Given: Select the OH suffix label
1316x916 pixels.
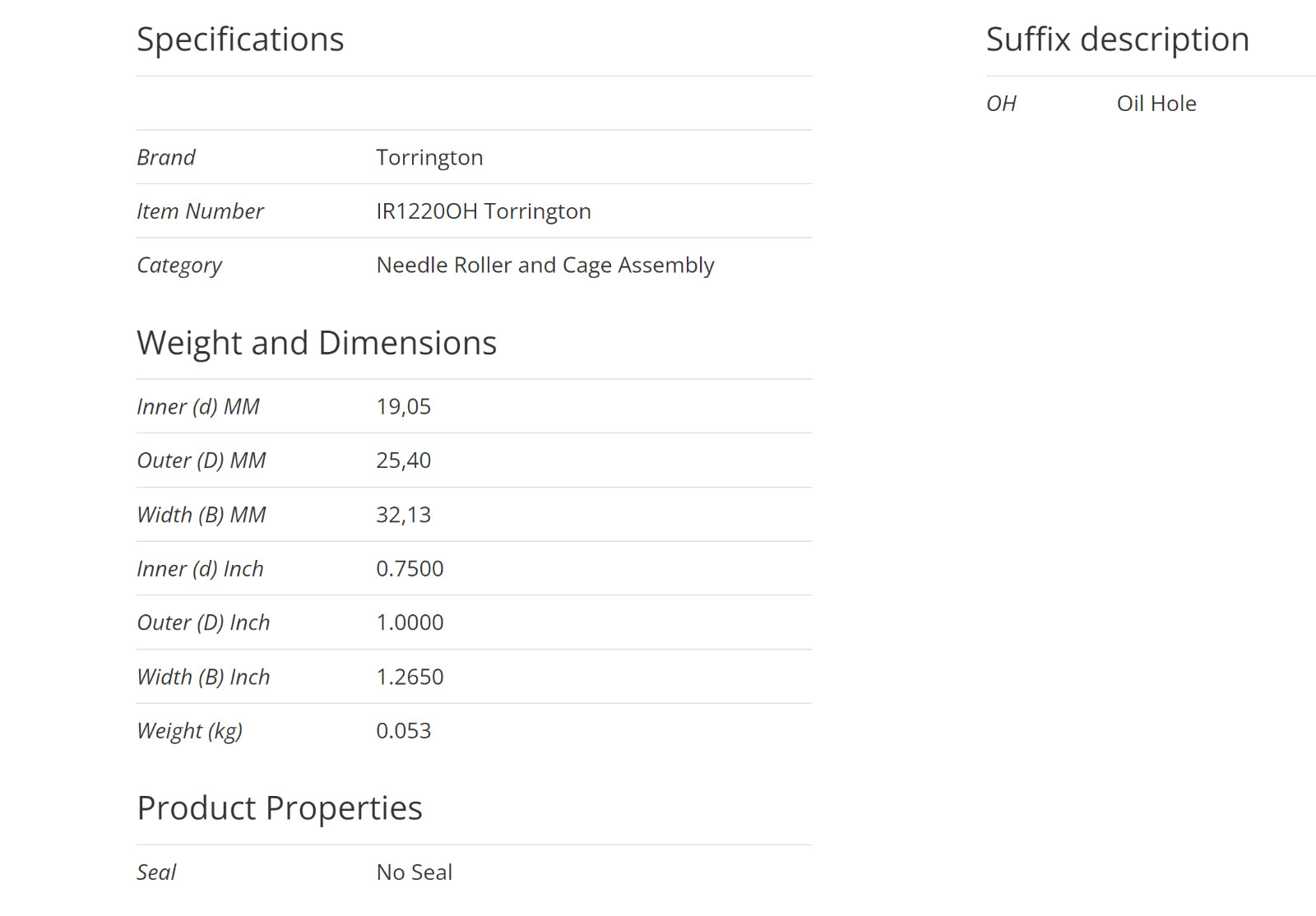Looking at the screenshot, I should pos(1001,104).
